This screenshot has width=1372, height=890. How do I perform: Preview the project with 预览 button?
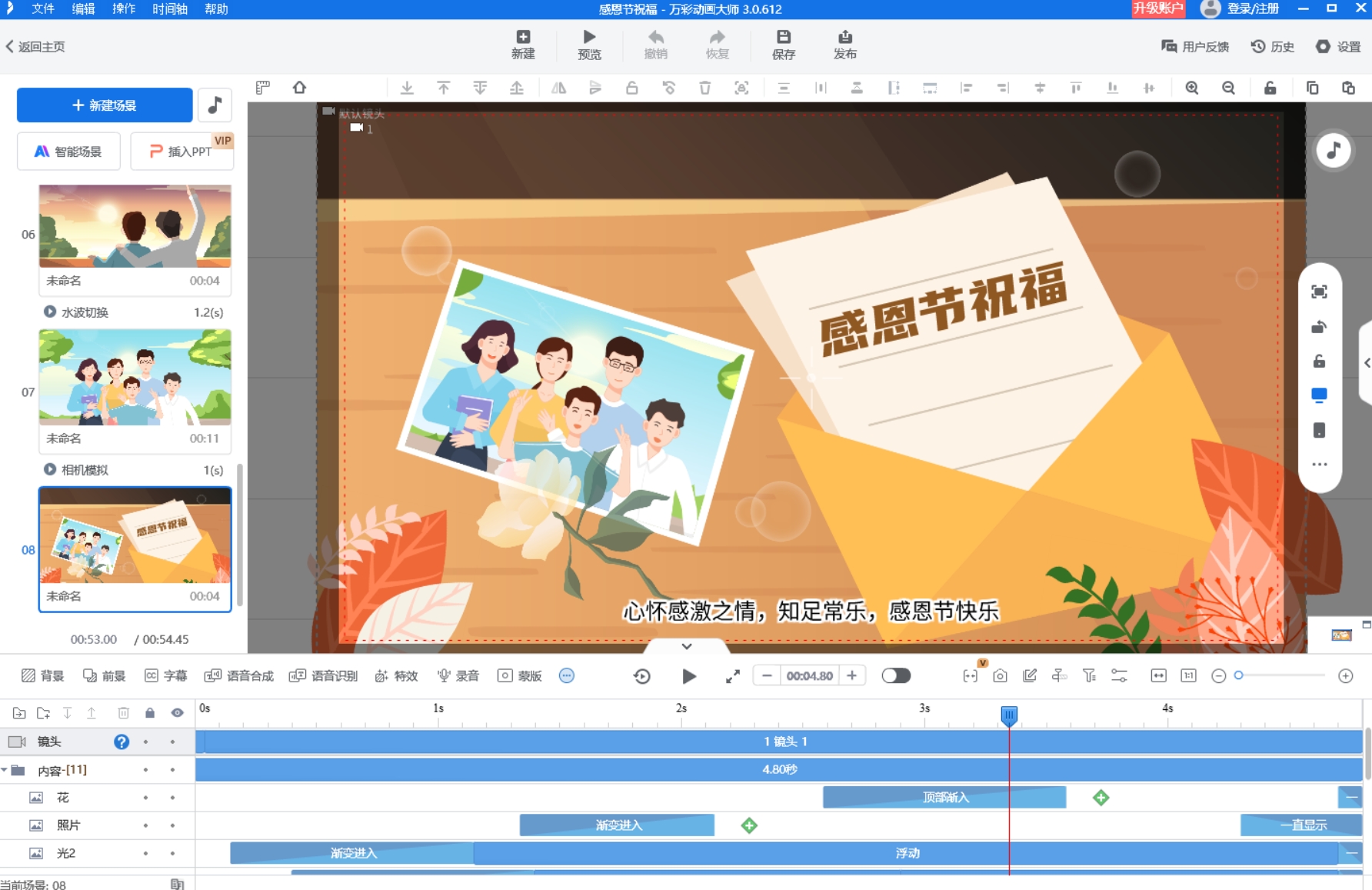[x=589, y=45]
